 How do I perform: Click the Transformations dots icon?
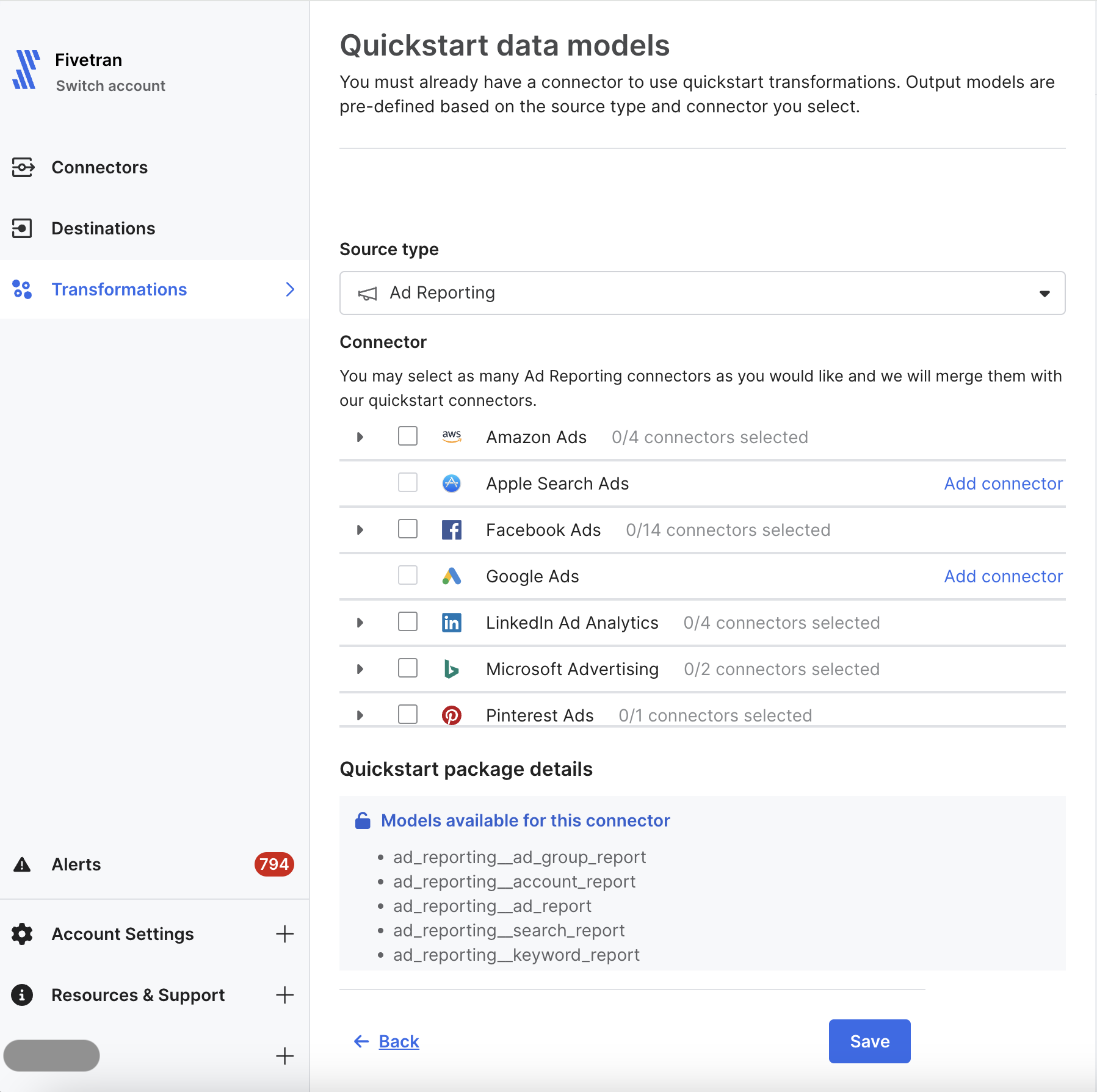click(x=22, y=289)
